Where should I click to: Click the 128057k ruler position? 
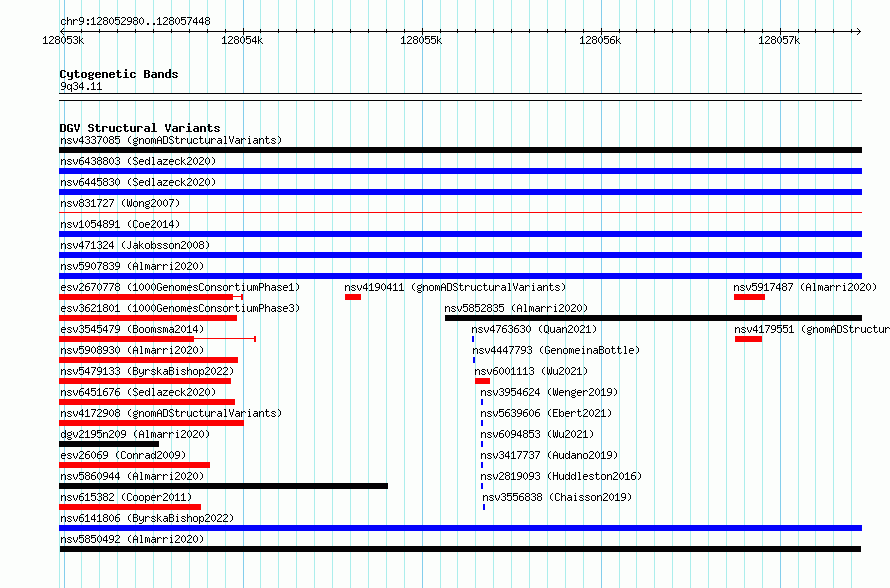pos(779,40)
